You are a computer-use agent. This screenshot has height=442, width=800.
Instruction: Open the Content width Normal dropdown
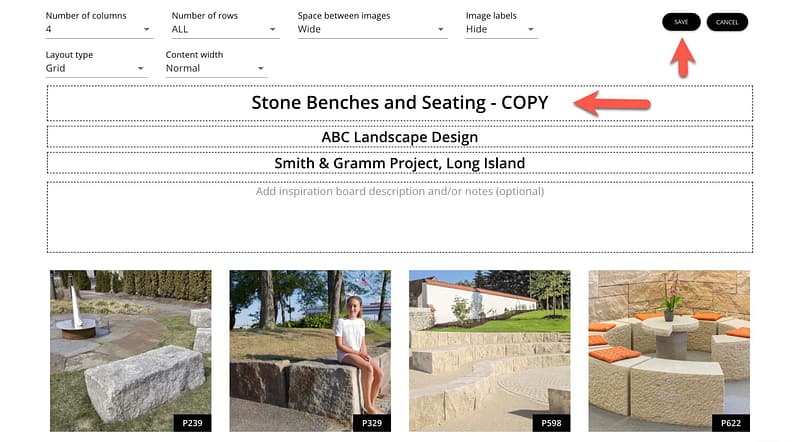coord(216,69)
